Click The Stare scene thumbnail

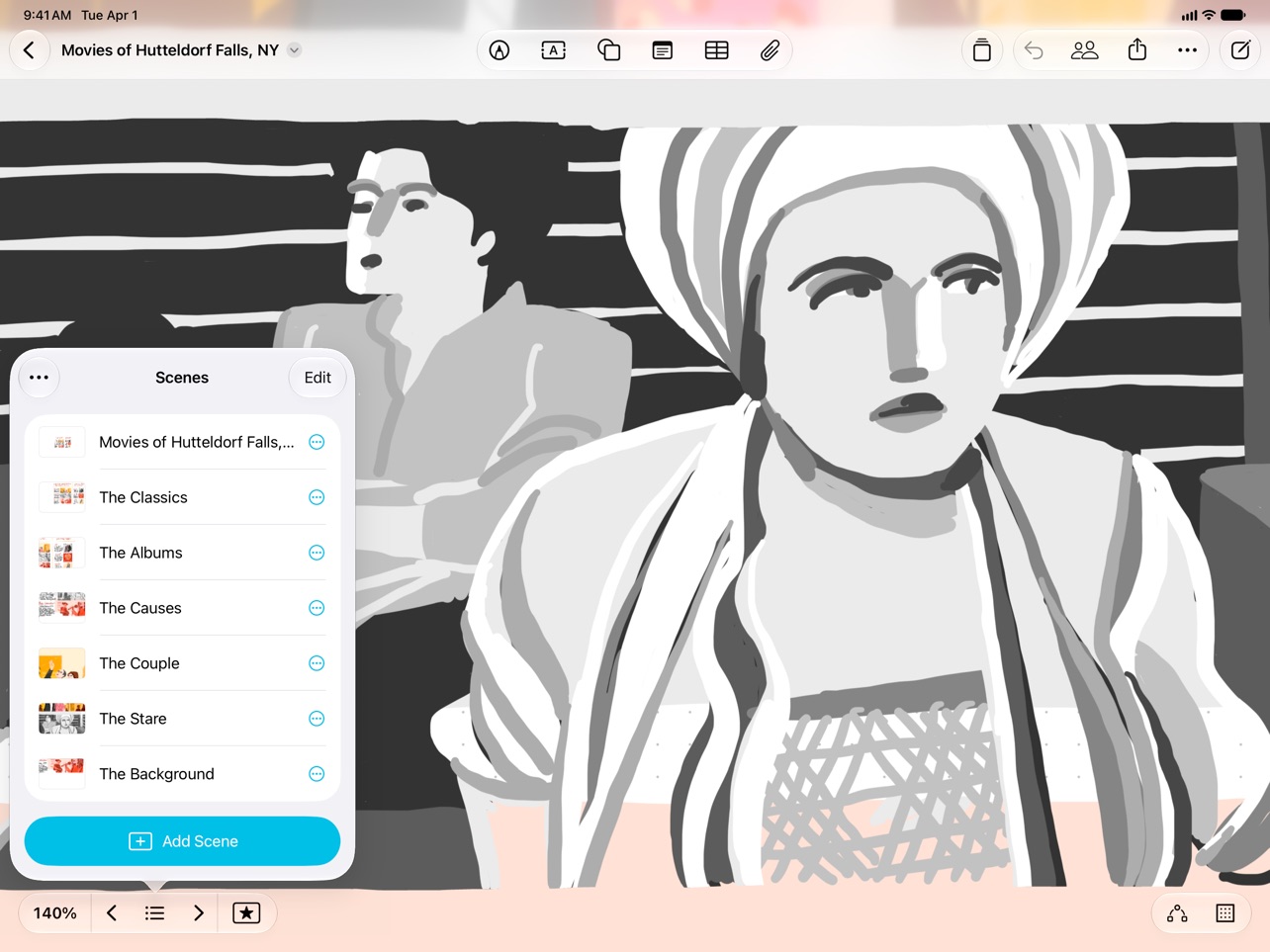pos(61,719)
